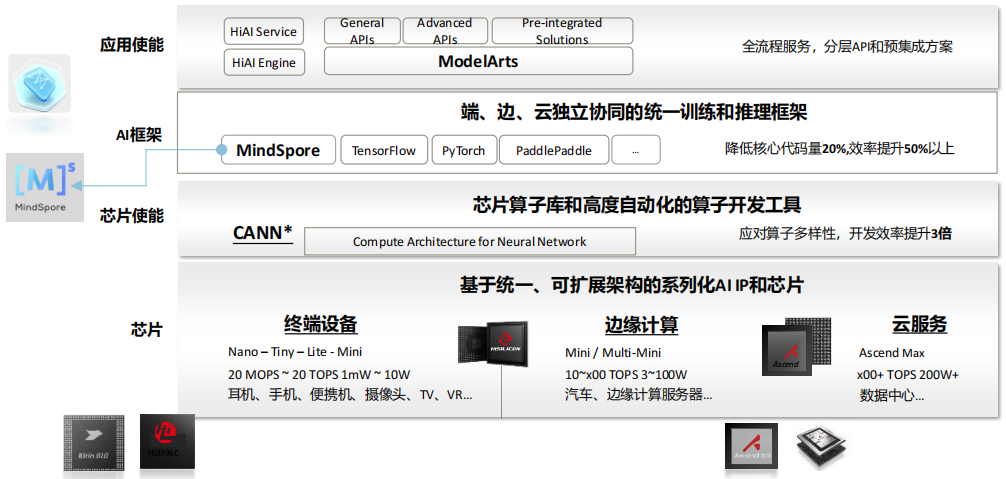Image resolution: width=1006 pixels, height=479 pixels.
Task: Click the text Ascend Max
Action: click(x=892, y=353)
